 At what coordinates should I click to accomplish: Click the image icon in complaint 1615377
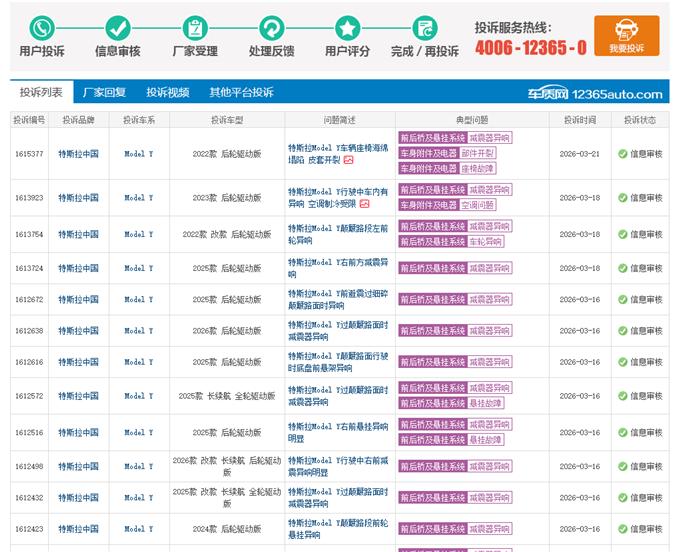(348, 160)
